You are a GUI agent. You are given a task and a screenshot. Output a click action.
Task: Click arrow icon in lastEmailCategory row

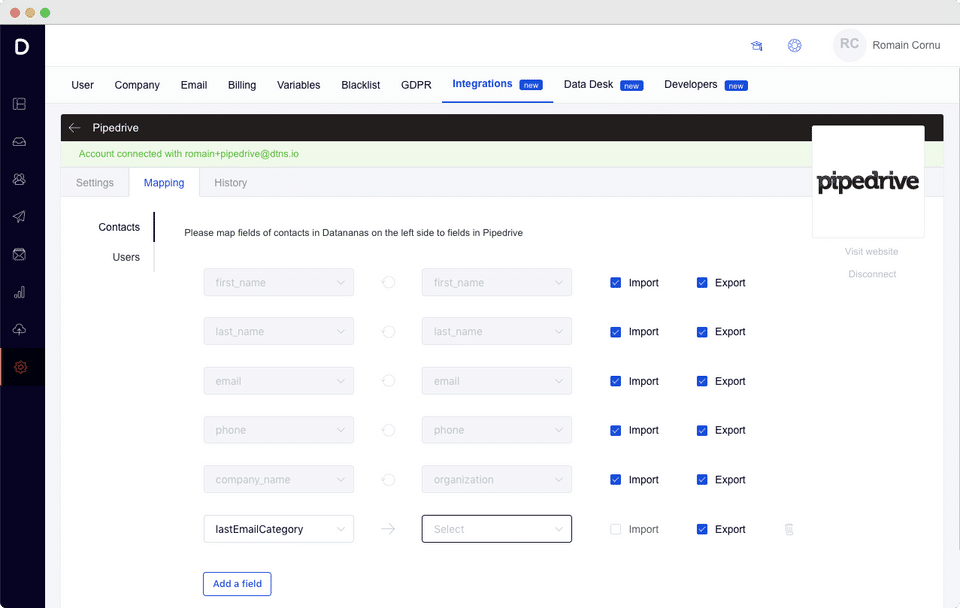[x=388, y=529]
